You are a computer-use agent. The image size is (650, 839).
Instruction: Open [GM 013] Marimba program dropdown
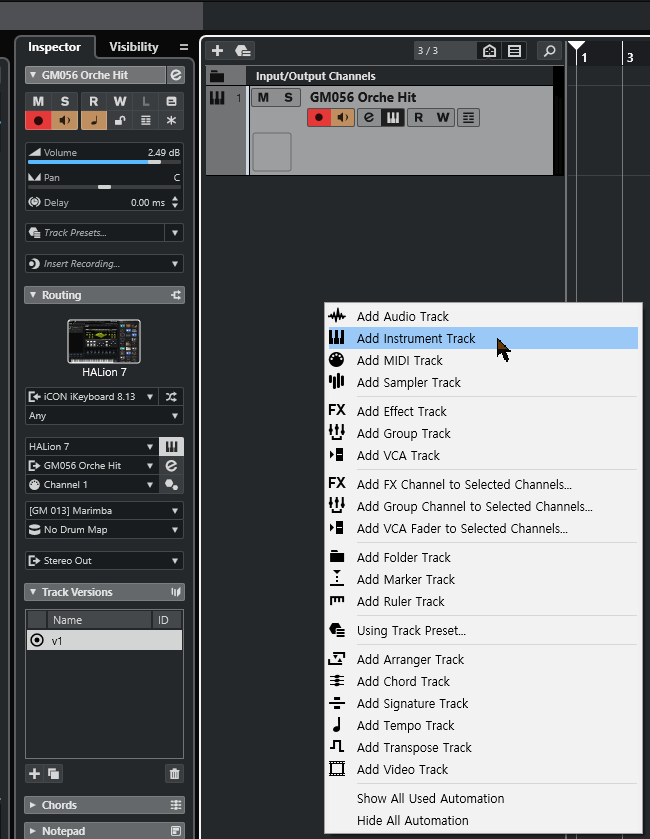tap(104, 510)
